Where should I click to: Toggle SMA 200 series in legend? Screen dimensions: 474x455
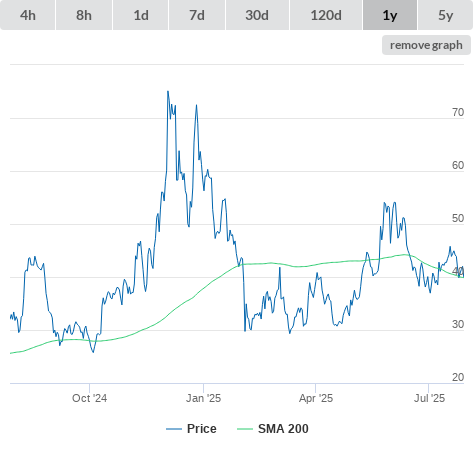tap(283, 429)
